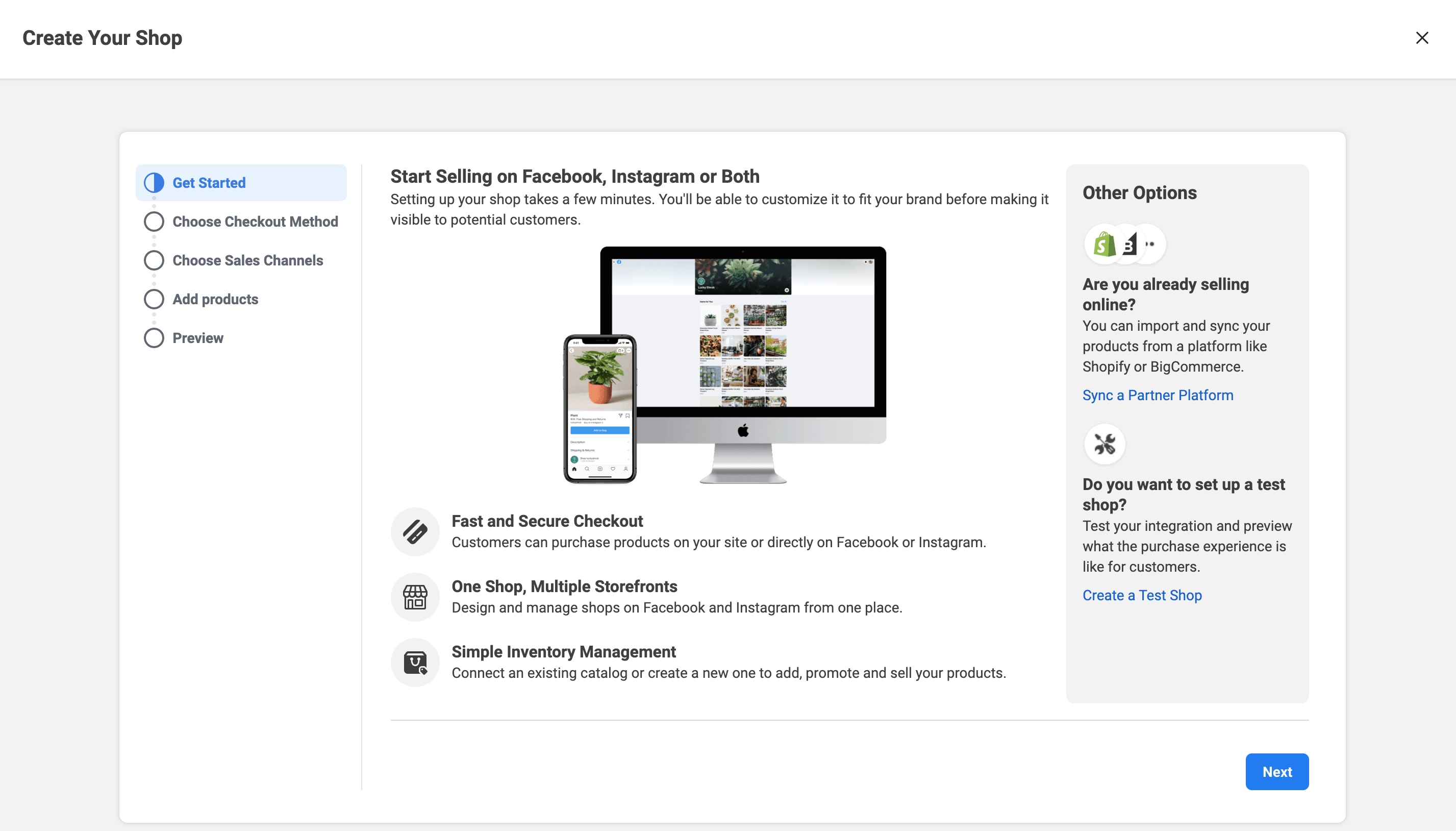Open the Get Started step
This screenshot has height=831, width=1456.
pos(209,183)
